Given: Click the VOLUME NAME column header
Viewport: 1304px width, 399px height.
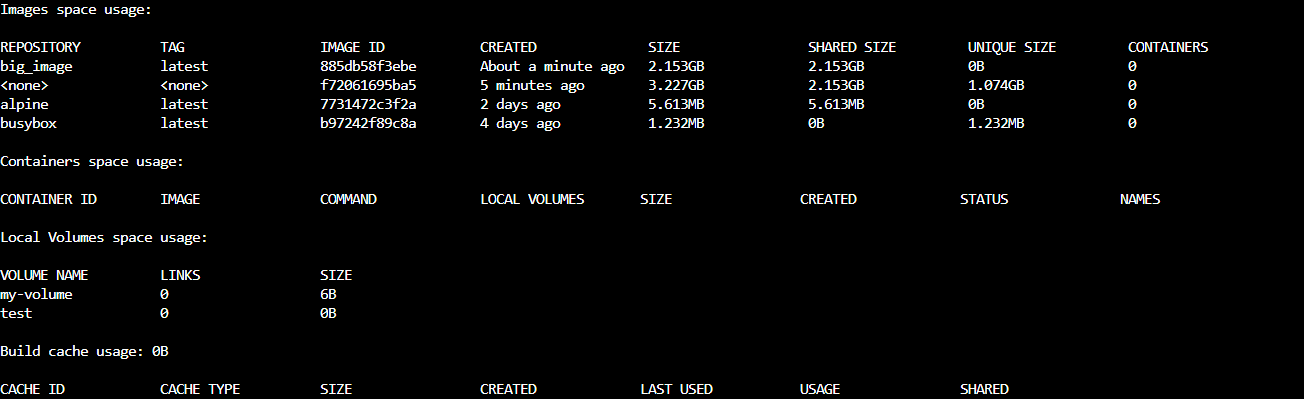Looking at the screenshot, I should point(44,275).
